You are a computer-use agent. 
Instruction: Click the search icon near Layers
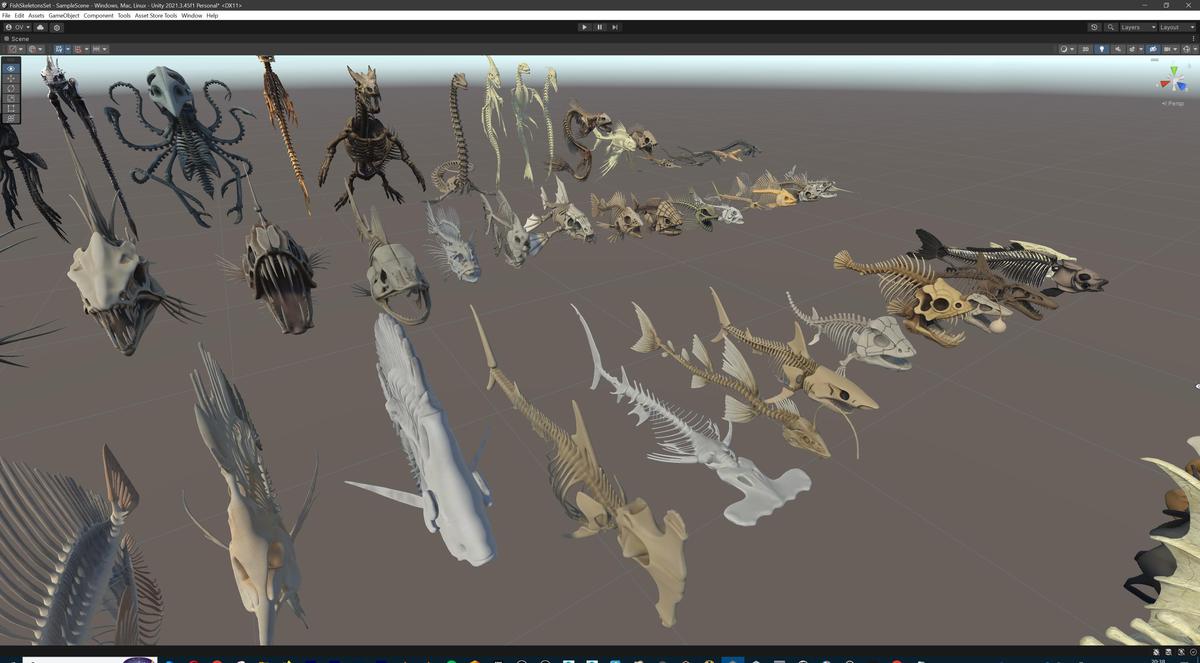tap(1111, 27)
